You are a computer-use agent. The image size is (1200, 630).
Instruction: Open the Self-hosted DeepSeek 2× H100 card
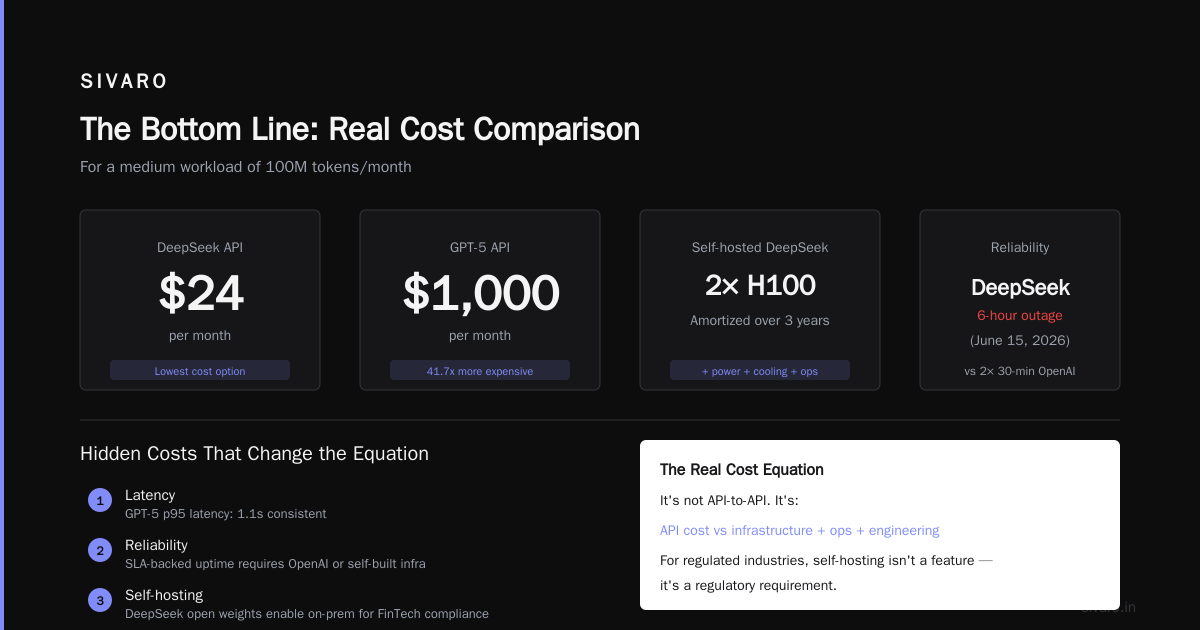[x=760, y=300]
